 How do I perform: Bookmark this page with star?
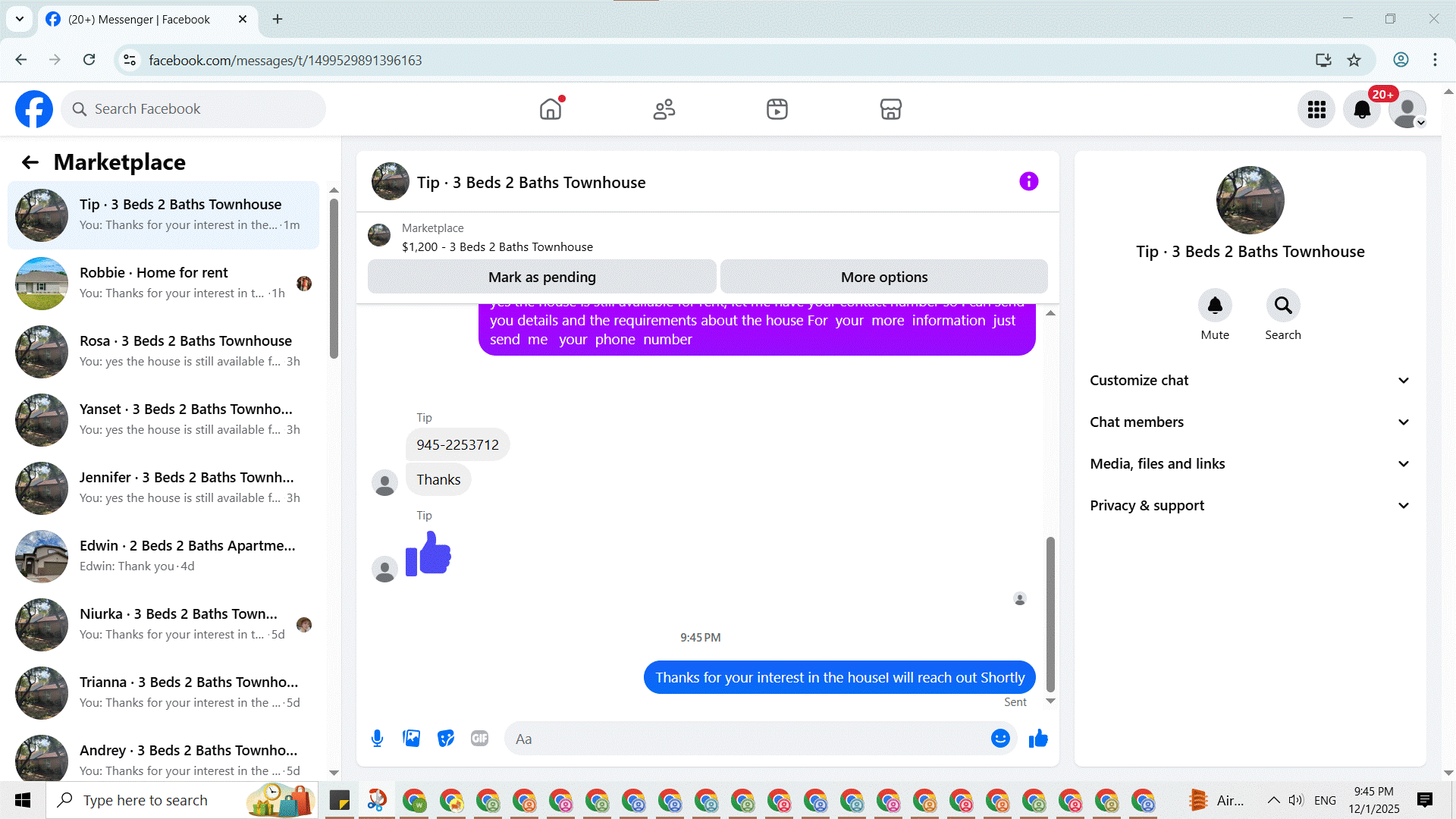pos(1354,60)
